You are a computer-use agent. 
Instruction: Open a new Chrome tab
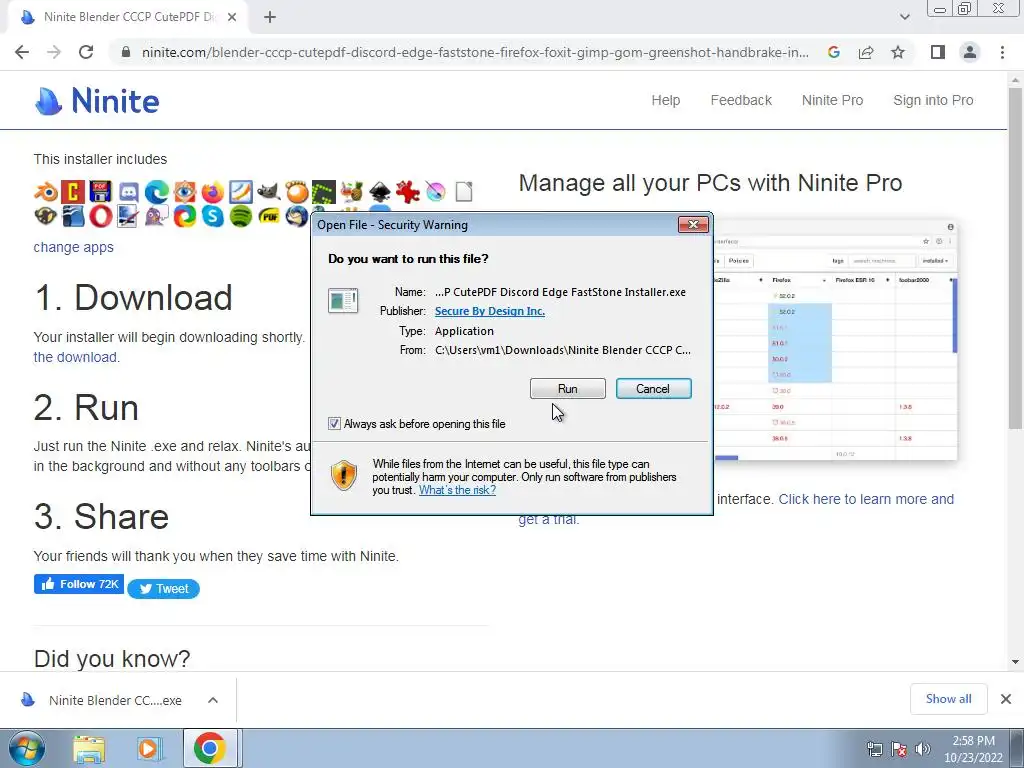coord(270,17)
